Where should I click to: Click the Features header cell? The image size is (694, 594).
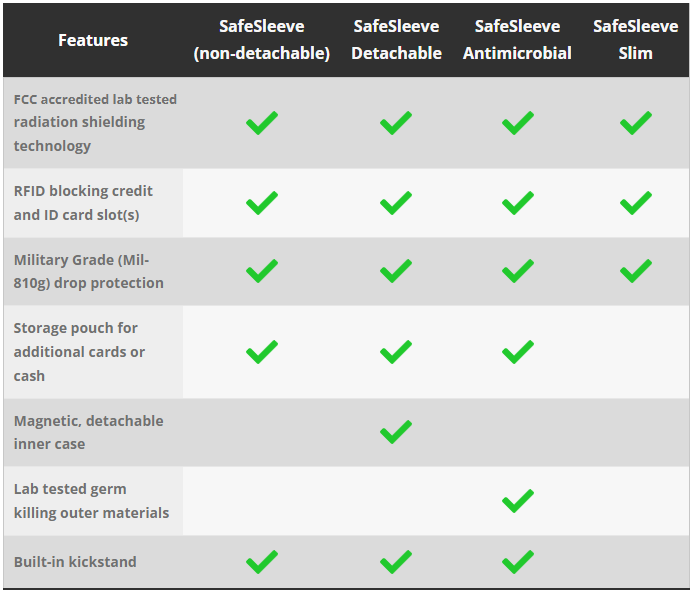pyautogui.click(x=93, y=40)
